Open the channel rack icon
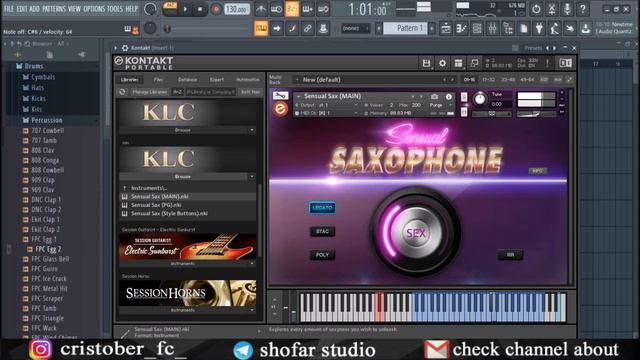This screenshot has height=360, width=640. (x=477, y=29)
